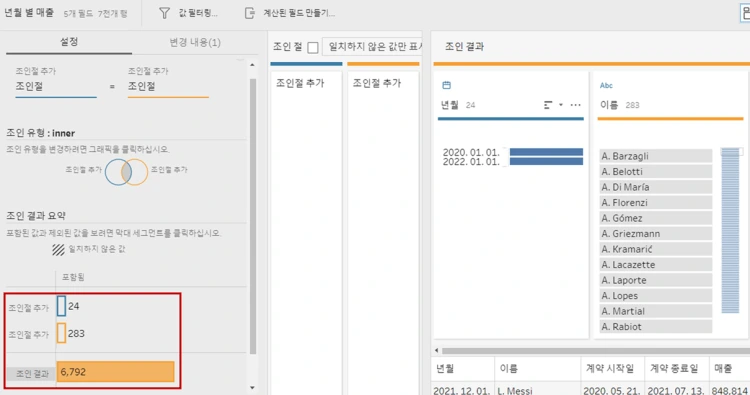This screenshot has width=750, height=395.
Task: Click the calculated field document icon
Action: [x=249, y=13]
